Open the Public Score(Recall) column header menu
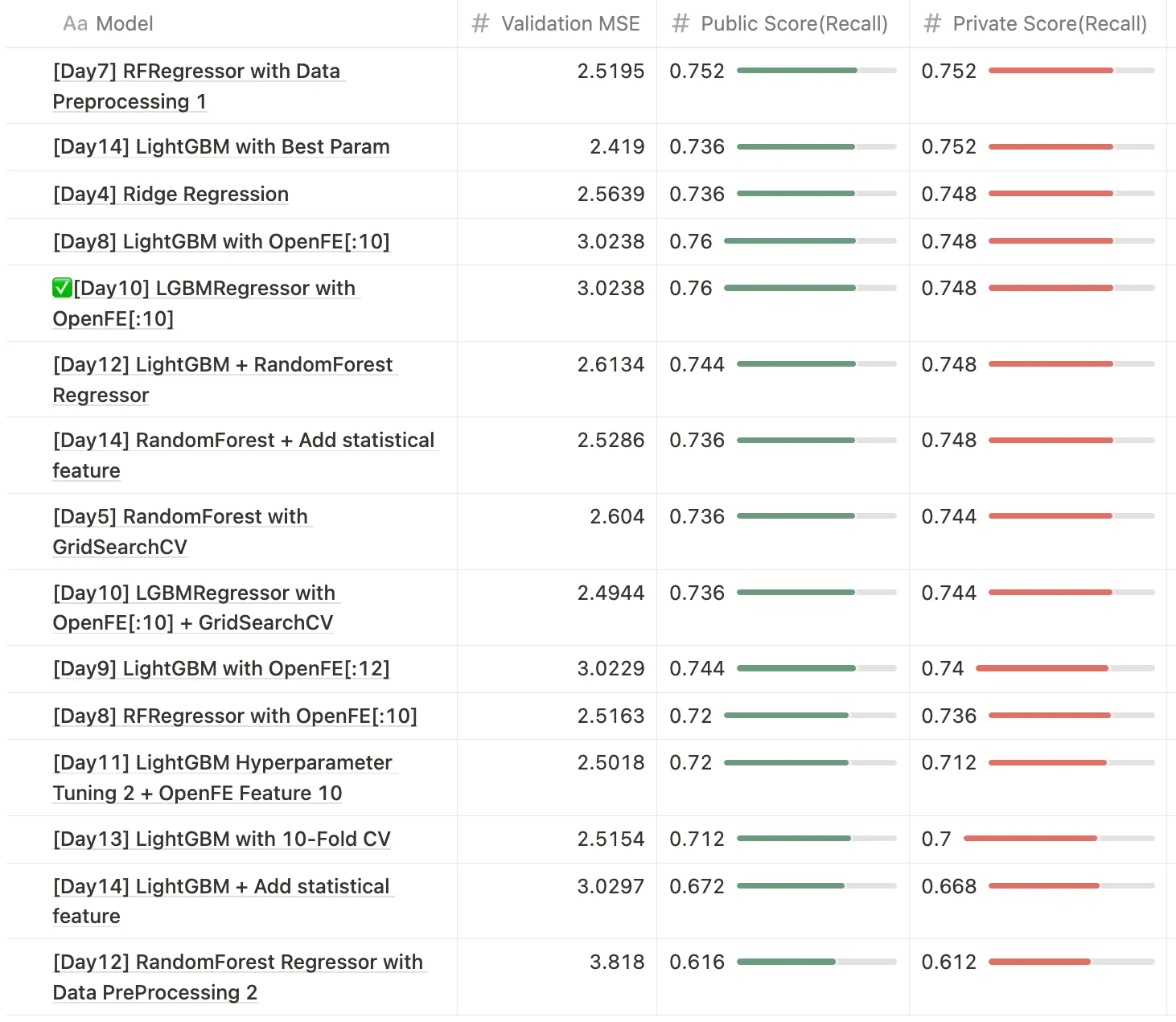The image size is (1176, 1022). (794, 24)
